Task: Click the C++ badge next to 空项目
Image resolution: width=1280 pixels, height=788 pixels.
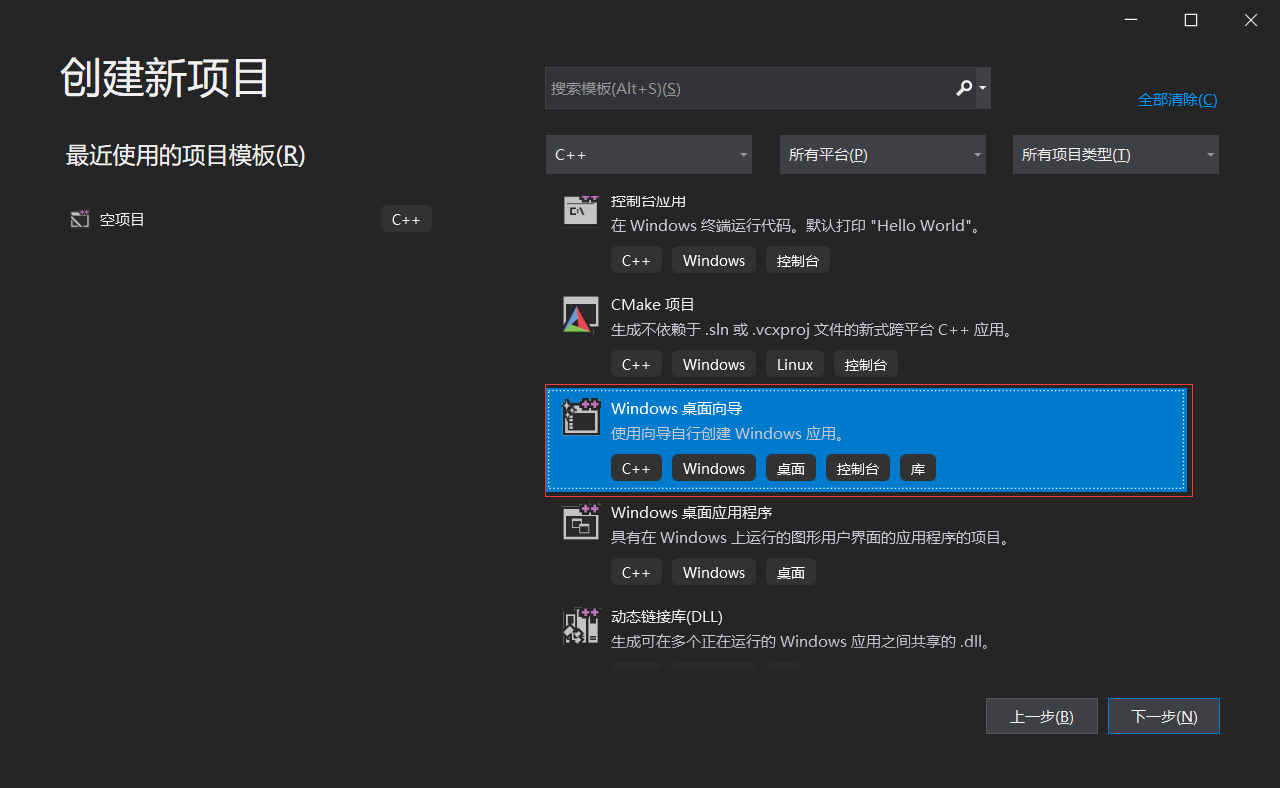Action: coord(406,218)
